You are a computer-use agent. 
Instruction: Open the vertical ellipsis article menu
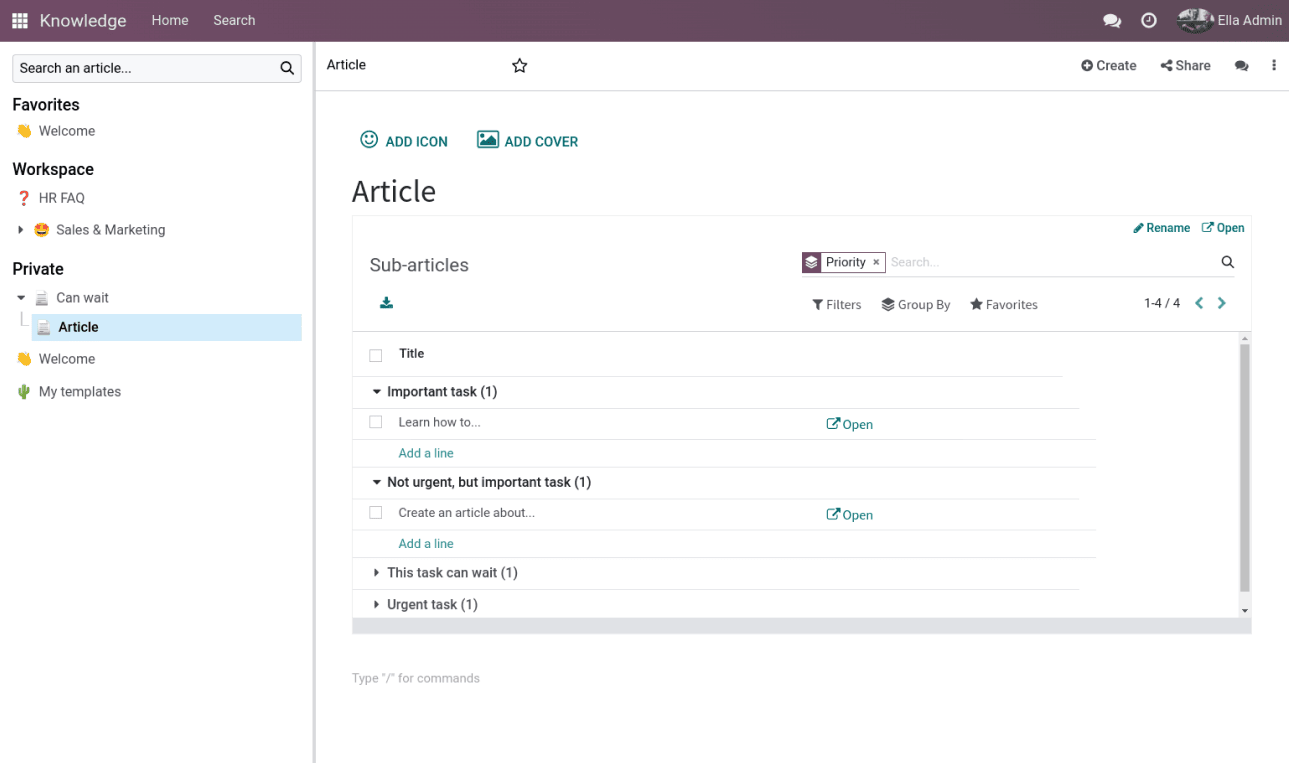point(1274,66)
